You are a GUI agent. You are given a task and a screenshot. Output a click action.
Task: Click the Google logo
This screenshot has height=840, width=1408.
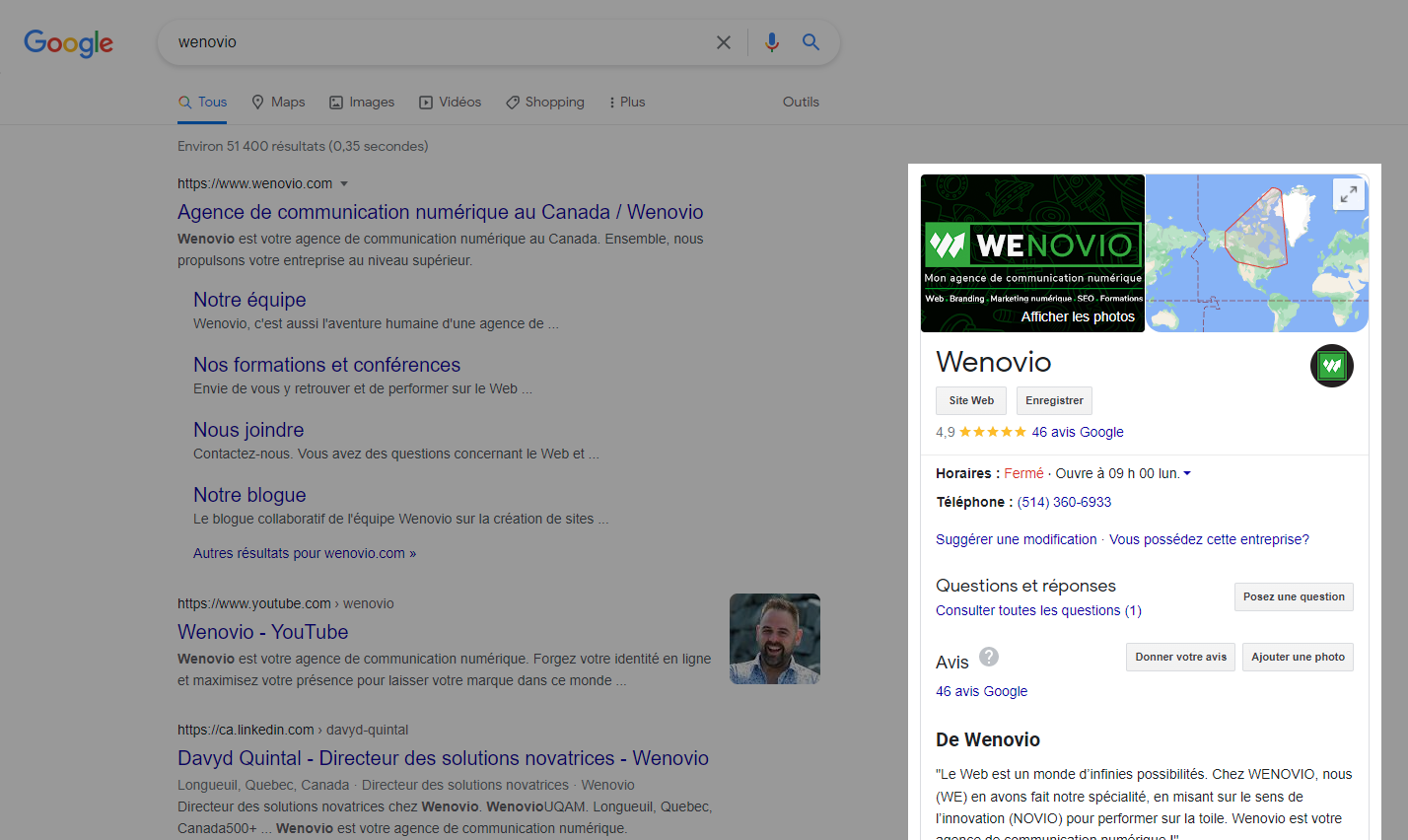[x=68, y=42]
